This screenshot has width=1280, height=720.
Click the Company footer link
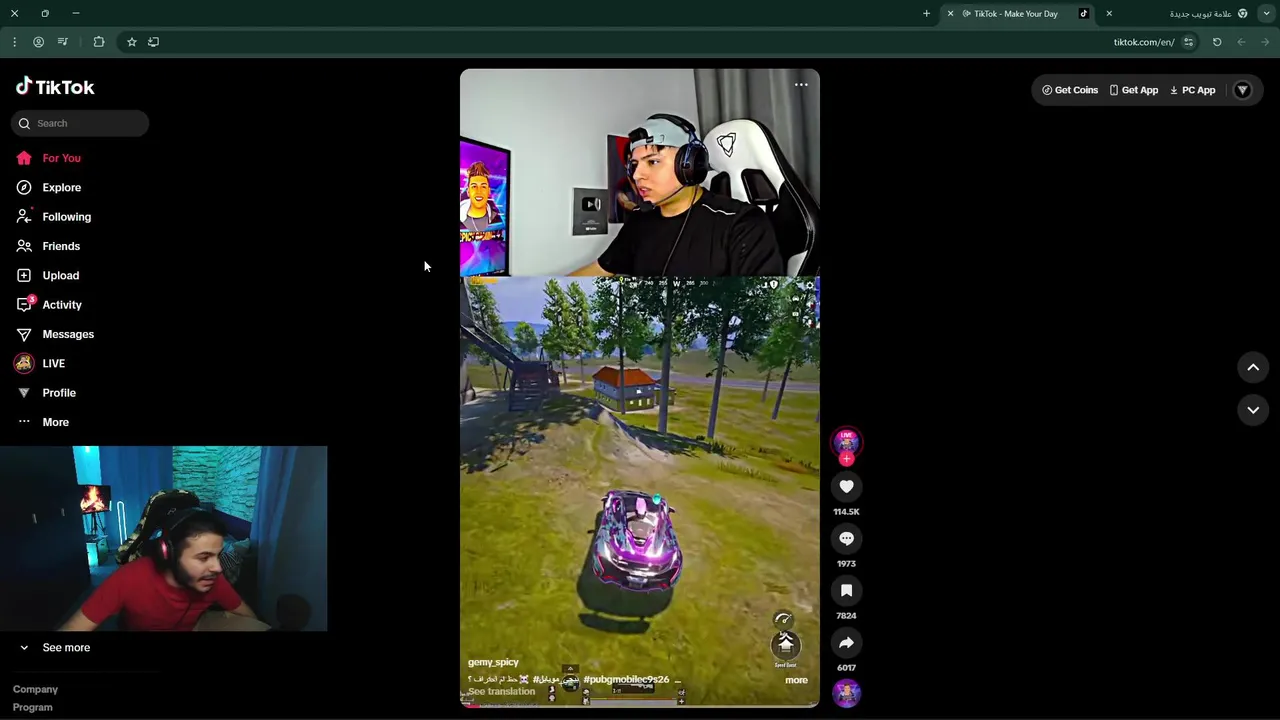coord(35,689)
